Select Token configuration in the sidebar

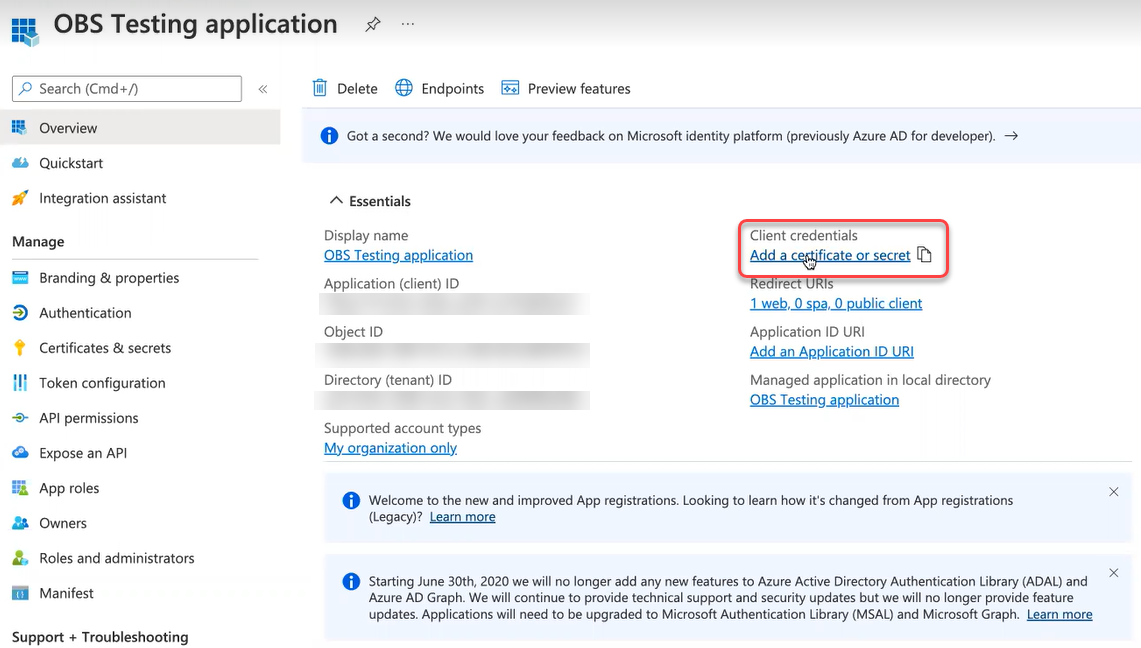coord(102,383)
